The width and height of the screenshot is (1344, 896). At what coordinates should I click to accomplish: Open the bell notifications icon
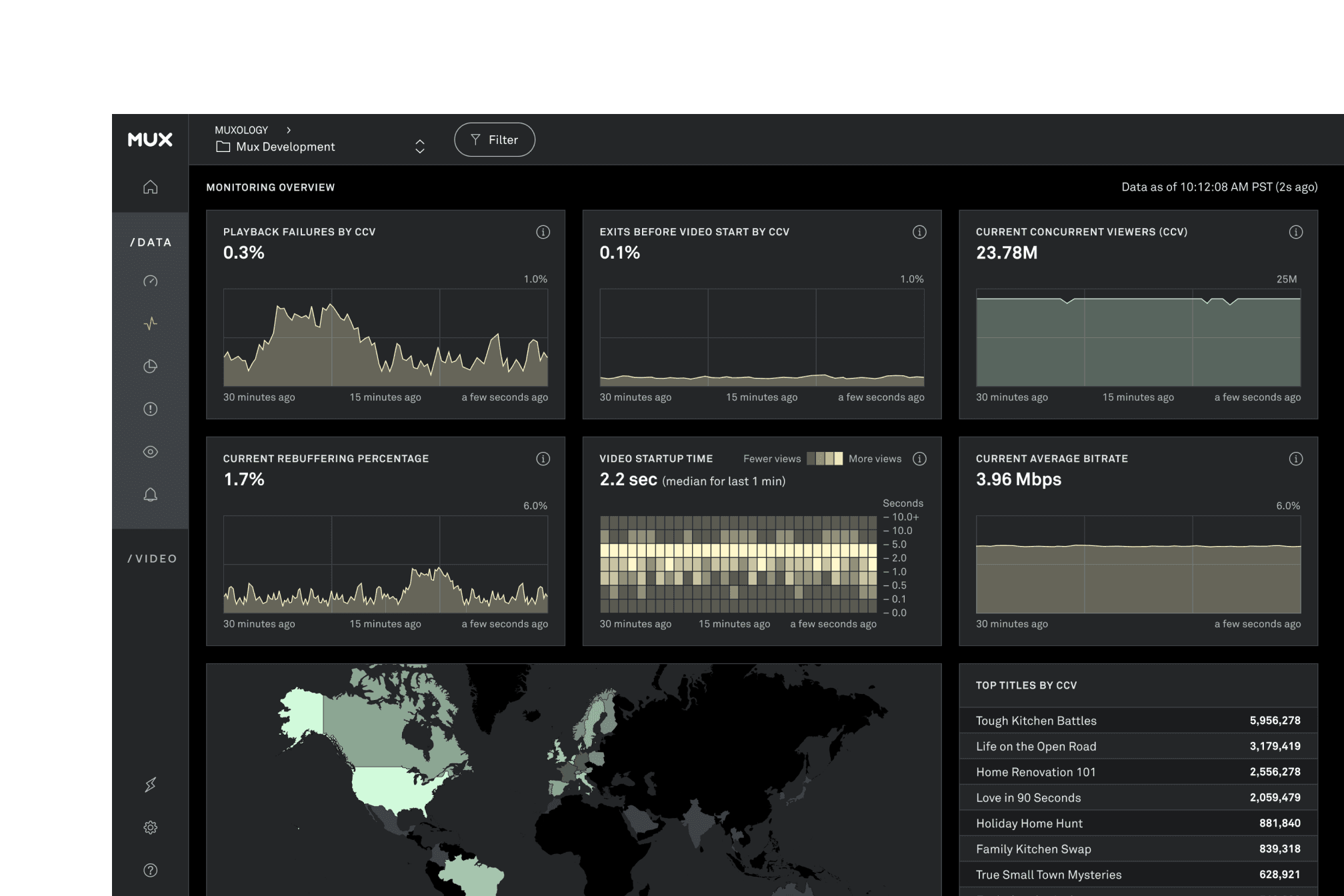pyautogui.click(x=150, y=494)
